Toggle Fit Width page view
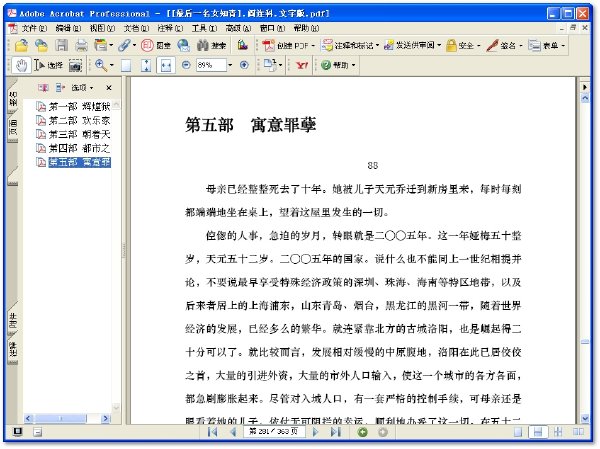600x449 pixels. 166,65
